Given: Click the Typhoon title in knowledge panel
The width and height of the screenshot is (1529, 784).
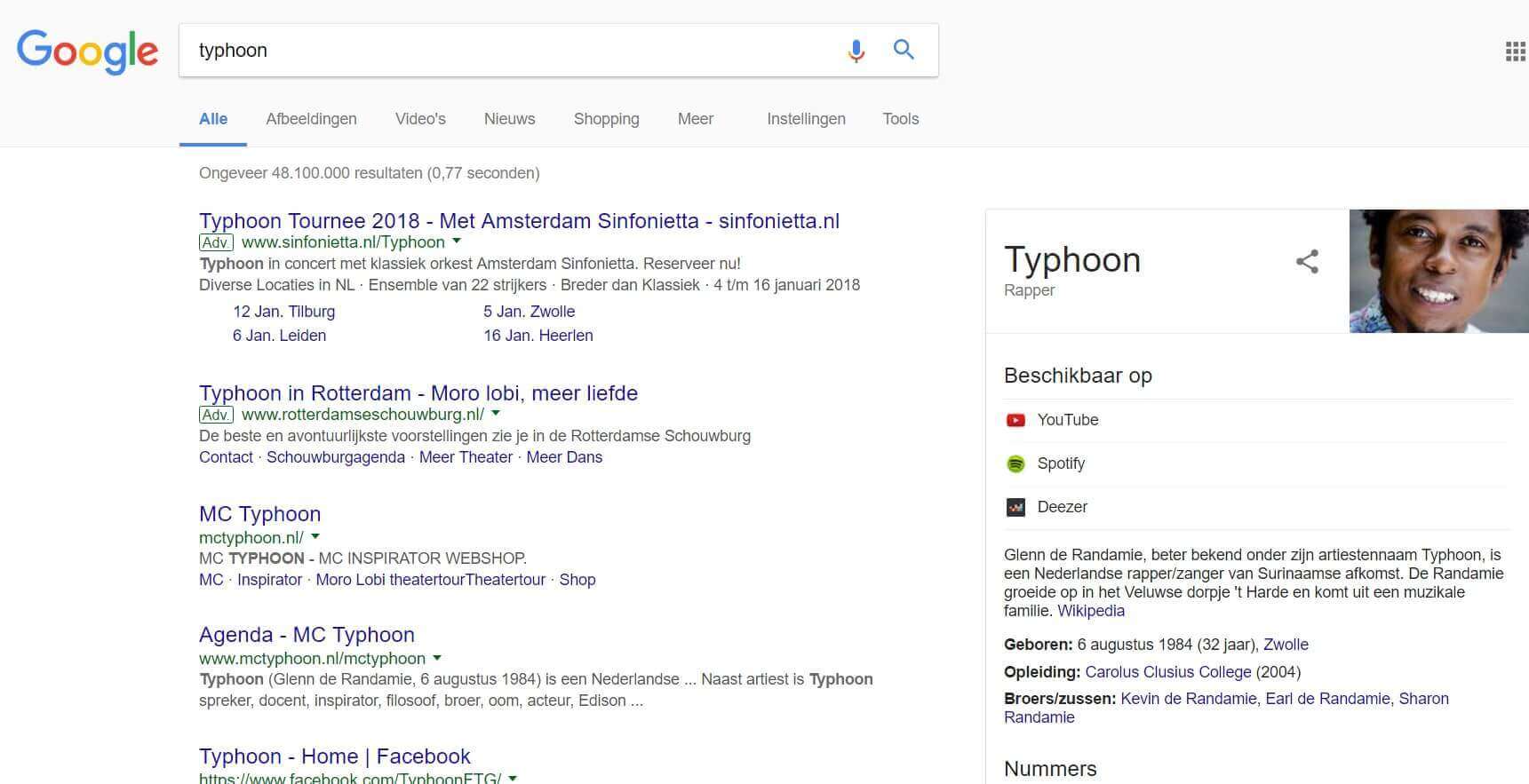Looking at the screenshot, I should 1072,259.
